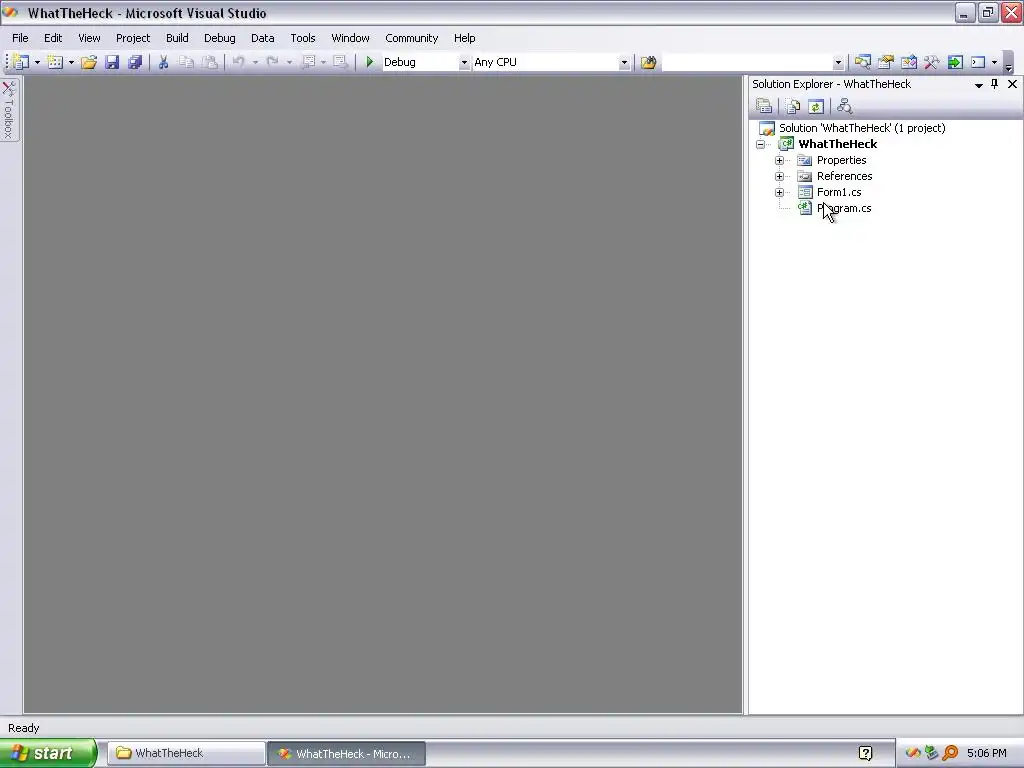This screenshot has height=768, width=1024.
Task: Open the Command Window toolbar icon
Action: click(x=978, y=62)
